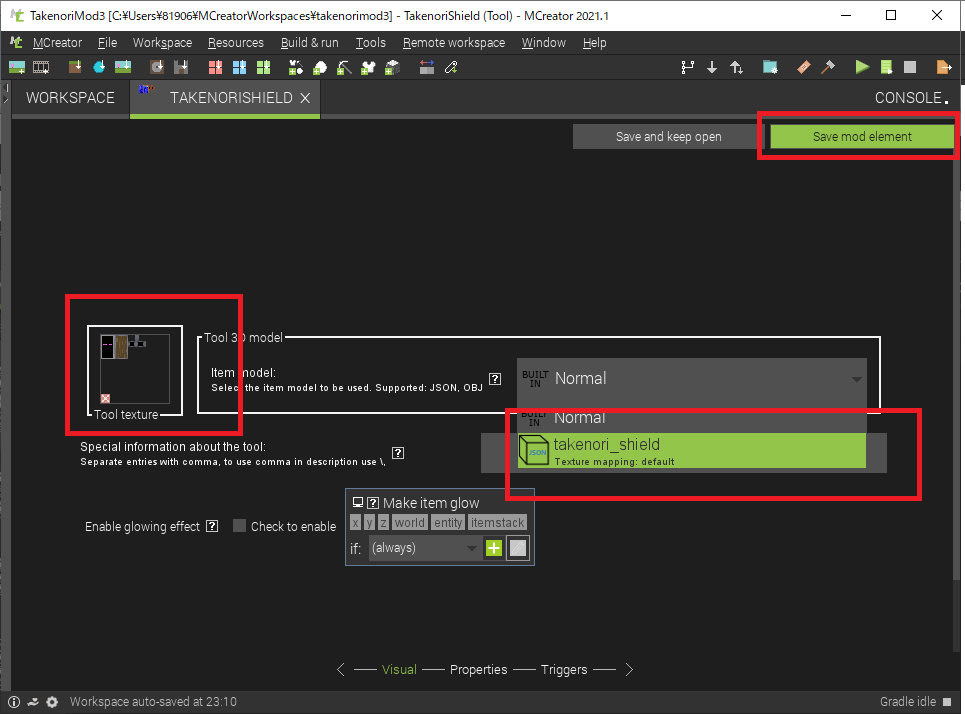
Task: Open the Item model dropdown
Action: [691, 378]
